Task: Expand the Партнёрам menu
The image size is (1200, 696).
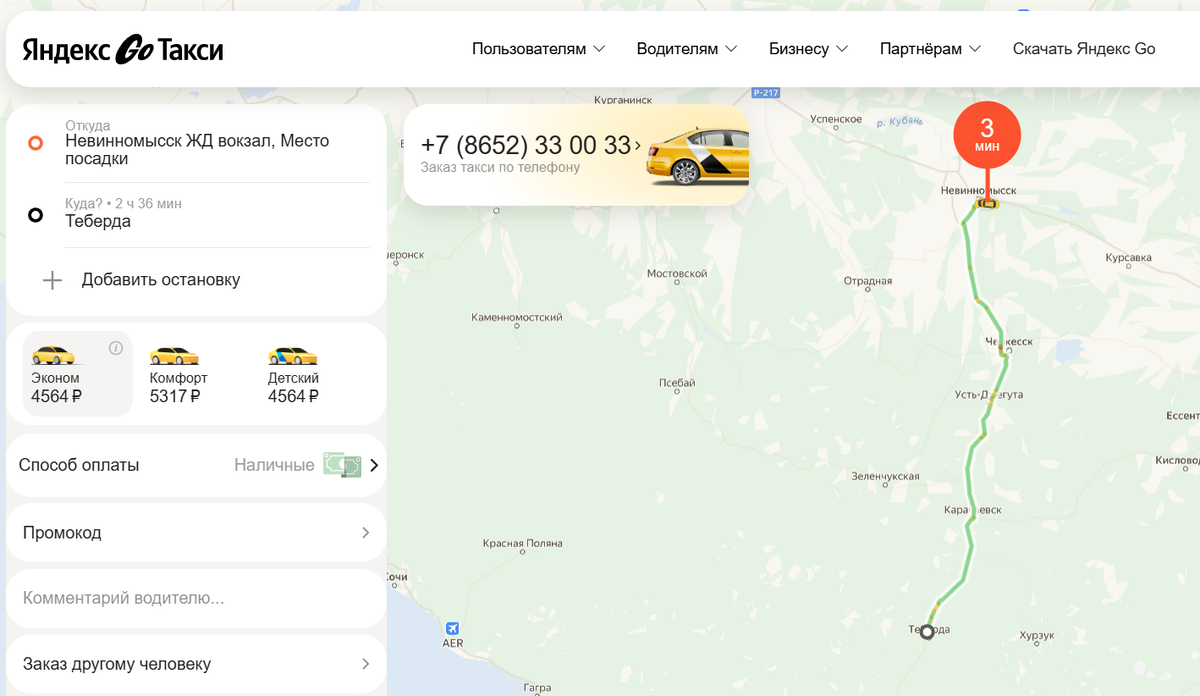Action: (x=930, y=49)
